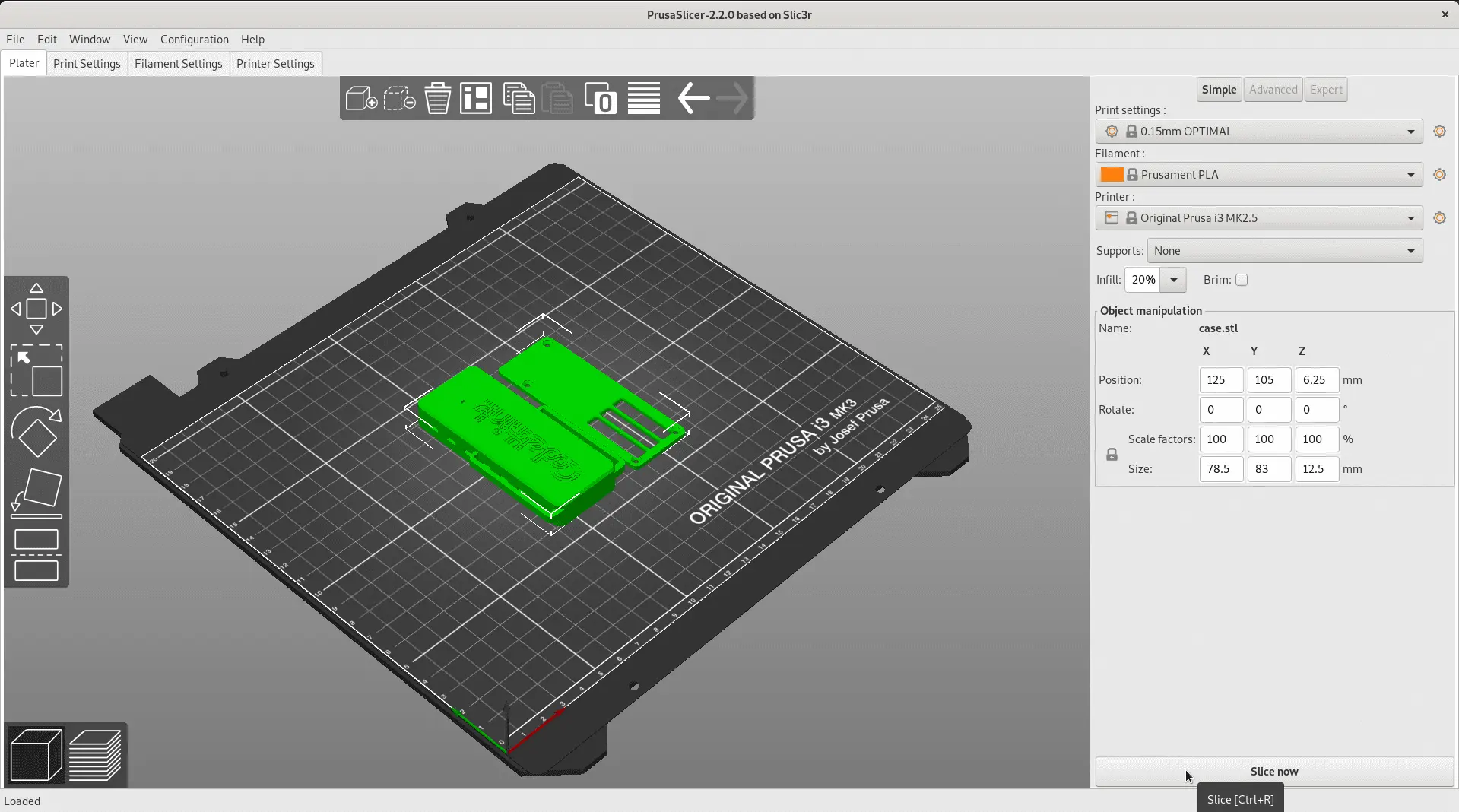The height and width of the screenshot is (812, 1459).
Task: Click the greyed Redo right arrow
Action: 732,98
